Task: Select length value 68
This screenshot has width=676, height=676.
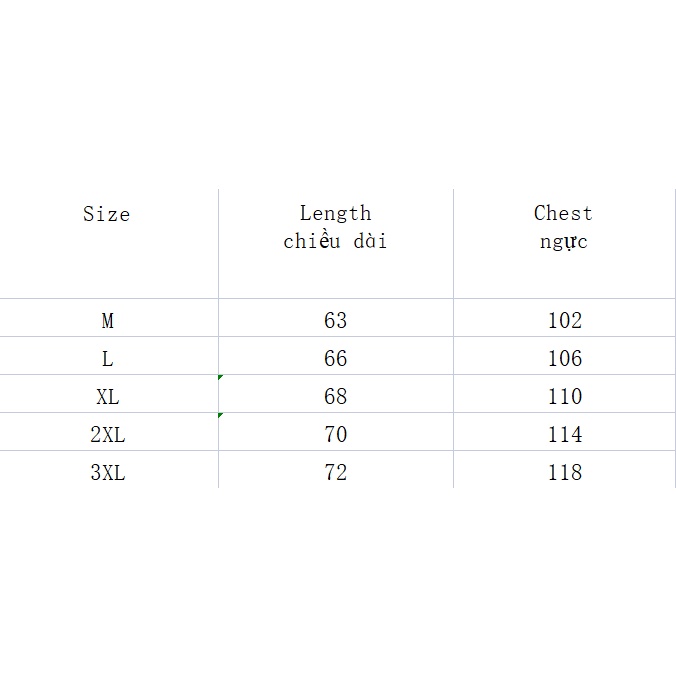Action: pyautogui.click(x=335, y=396)
